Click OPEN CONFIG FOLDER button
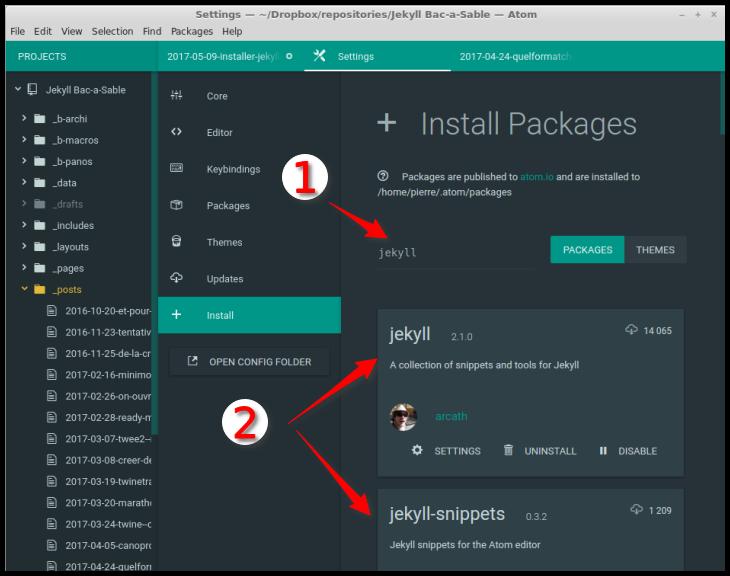The width and height of the screenshot is (730, 576). [250, 361]
